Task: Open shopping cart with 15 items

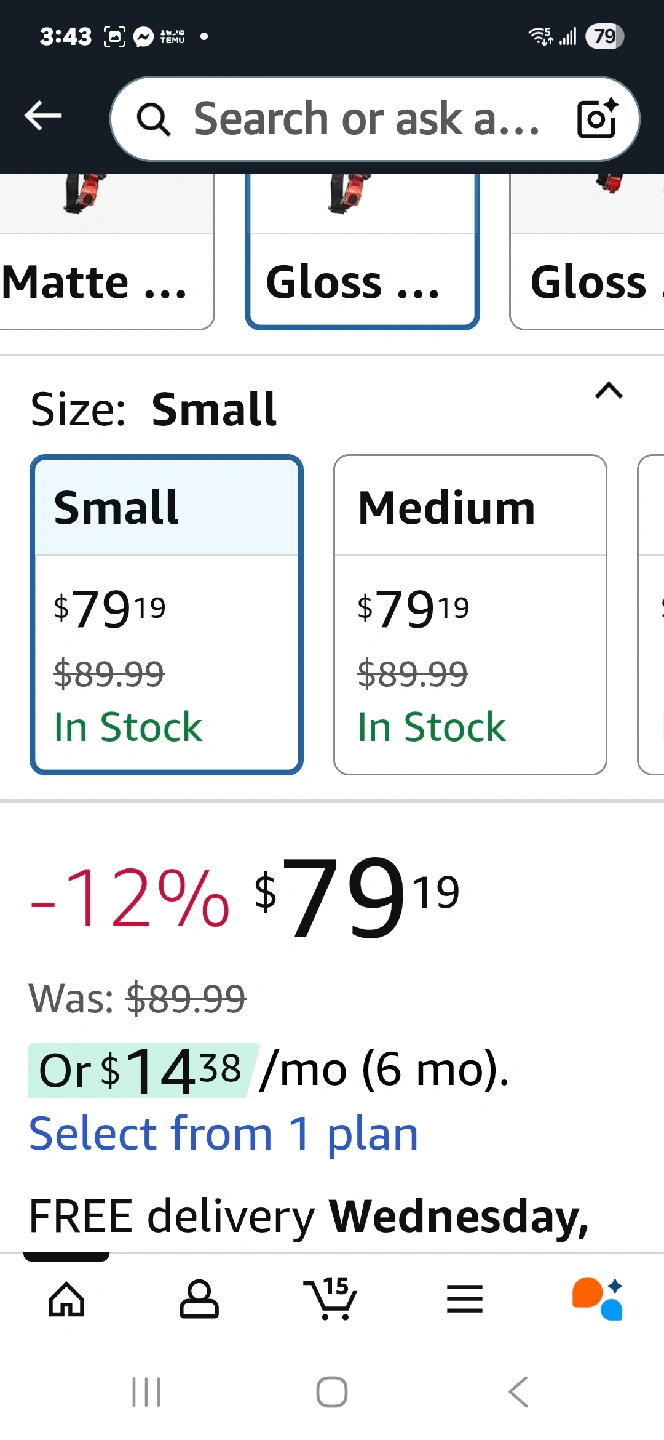Action: tap(330, 1299)
